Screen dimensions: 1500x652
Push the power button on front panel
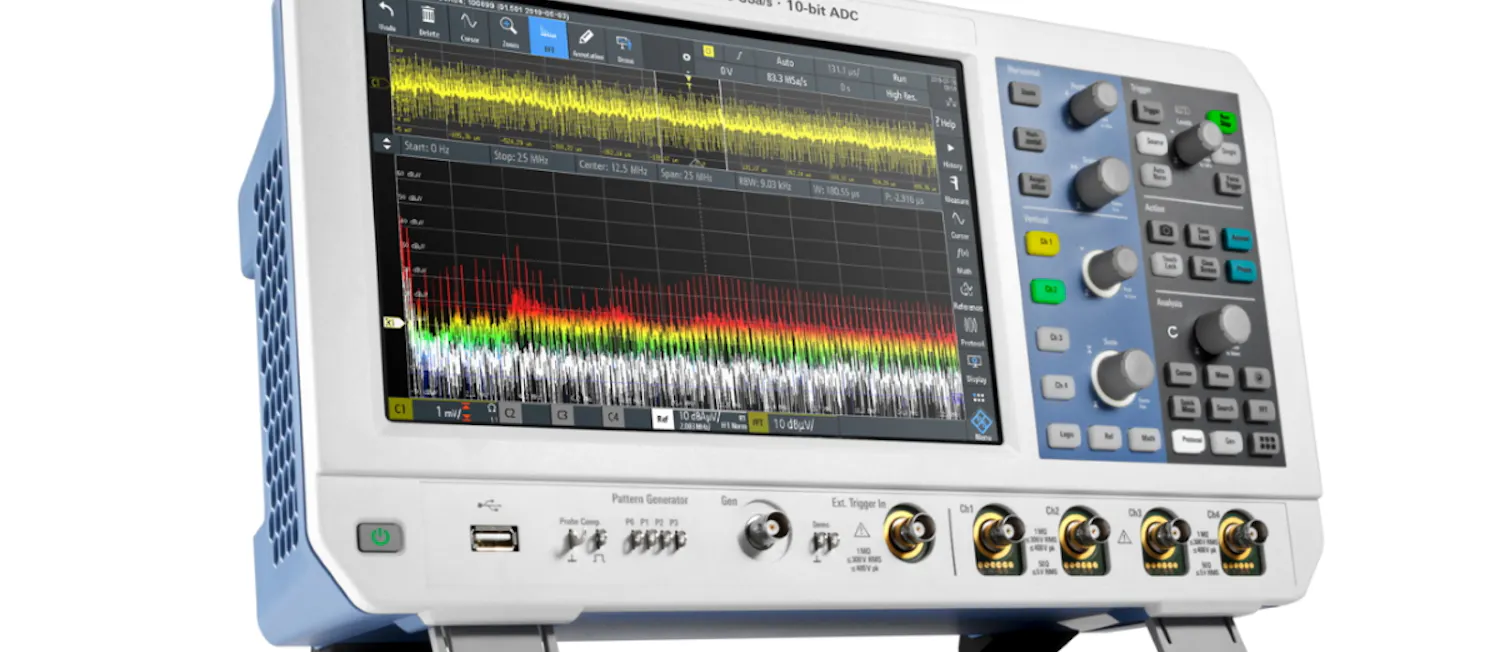click(x=380, y=538)
